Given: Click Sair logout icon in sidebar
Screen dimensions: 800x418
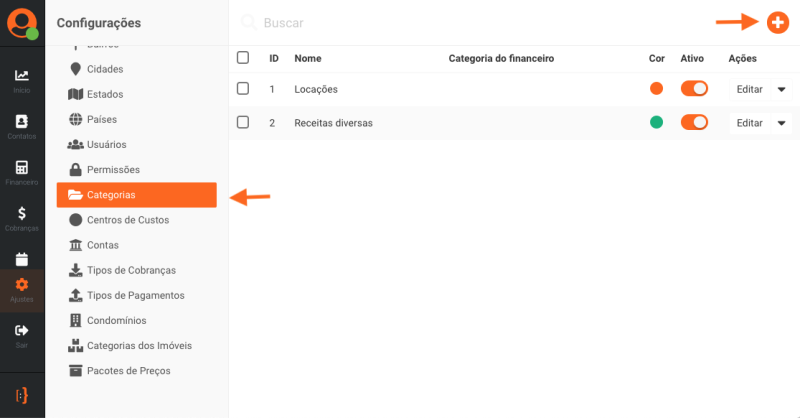Looking at the screenshot, I should tap(22, 334).
